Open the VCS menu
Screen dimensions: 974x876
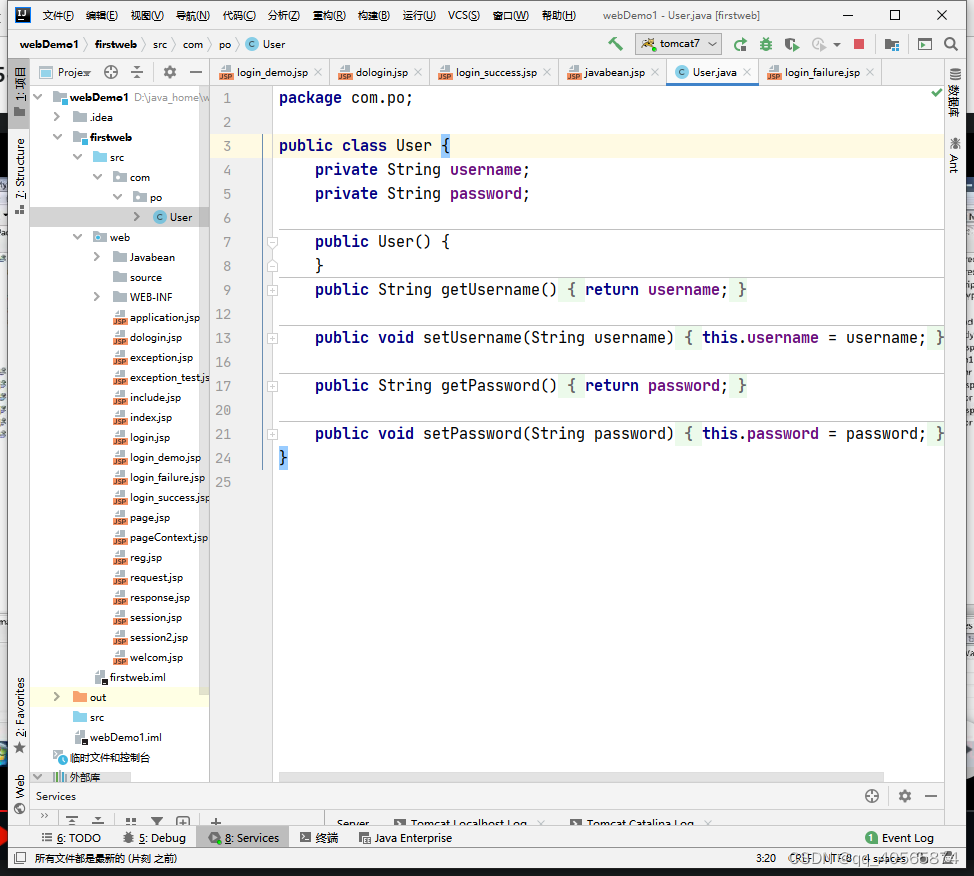point(463,15)
